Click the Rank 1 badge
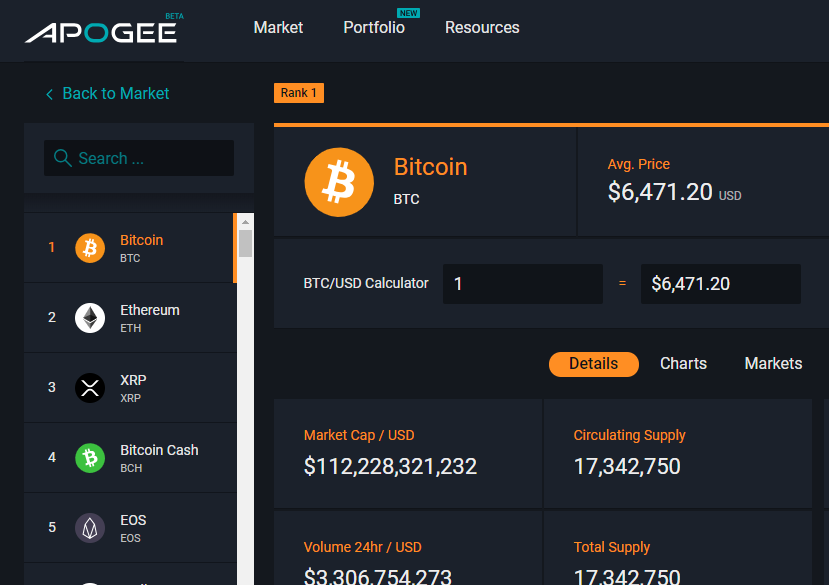Viewport: 829px width, 585px height. [299, 93]
